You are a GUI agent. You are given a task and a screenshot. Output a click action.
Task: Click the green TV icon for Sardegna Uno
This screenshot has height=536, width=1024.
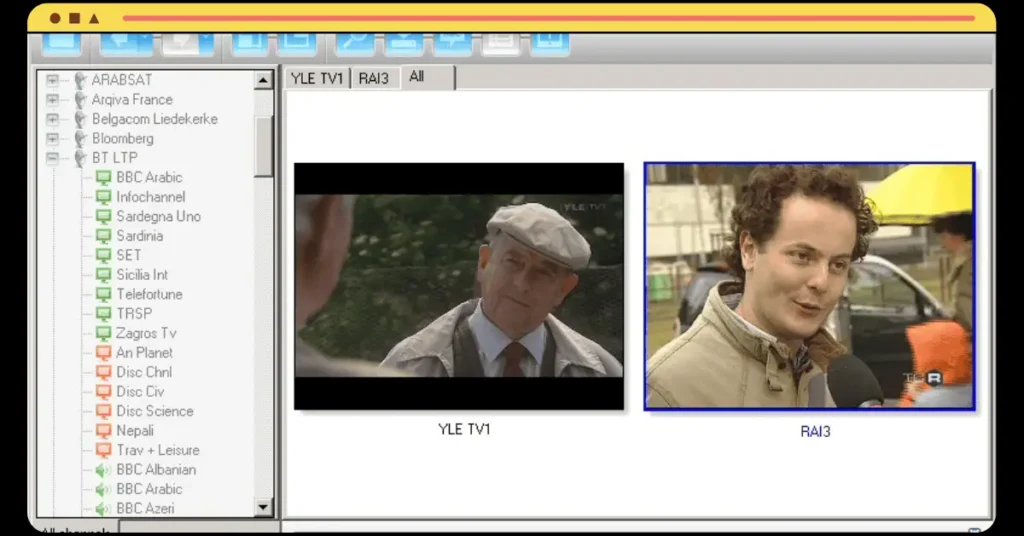(103, 217)
